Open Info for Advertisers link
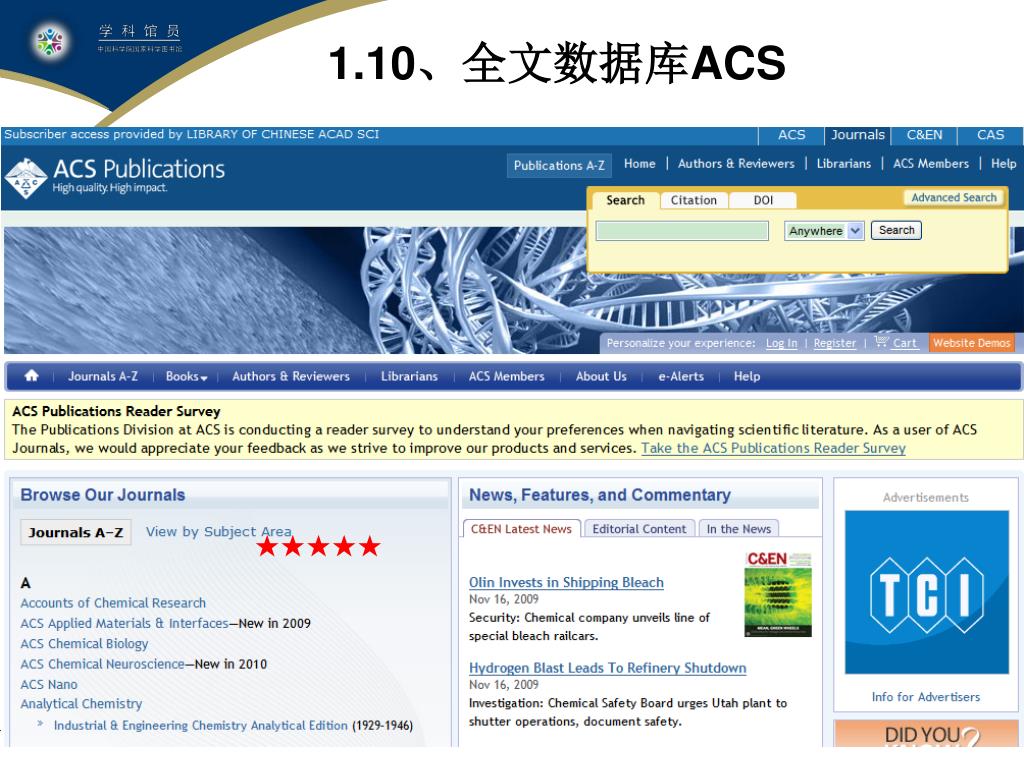 [925, 697]
